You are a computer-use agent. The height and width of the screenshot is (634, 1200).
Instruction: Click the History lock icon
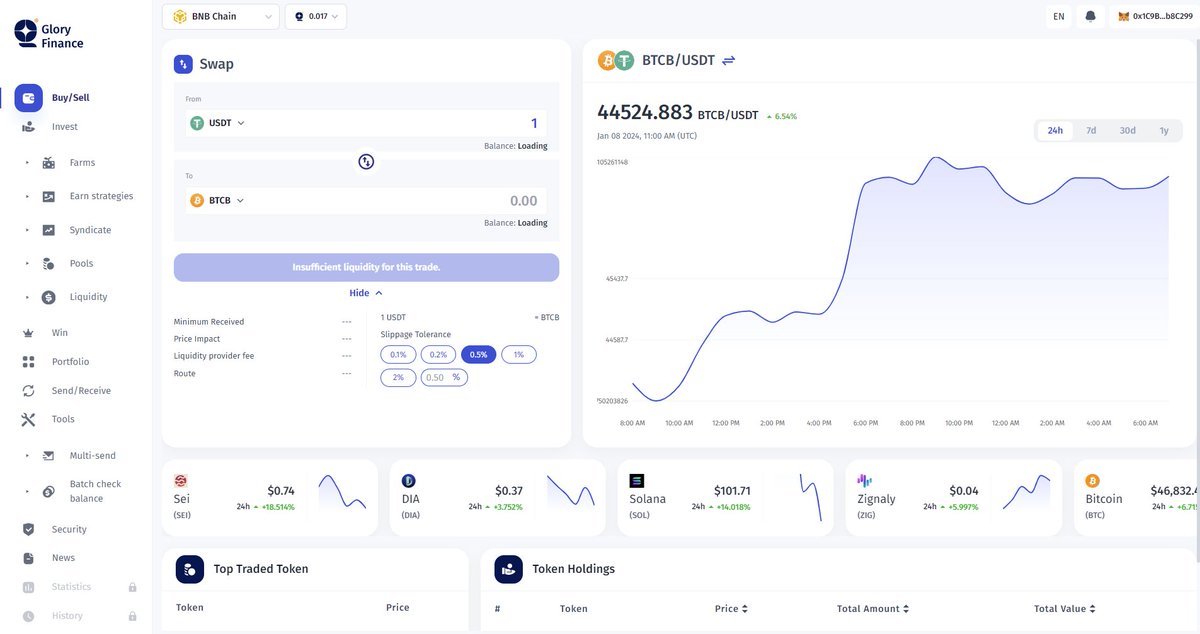132,616
